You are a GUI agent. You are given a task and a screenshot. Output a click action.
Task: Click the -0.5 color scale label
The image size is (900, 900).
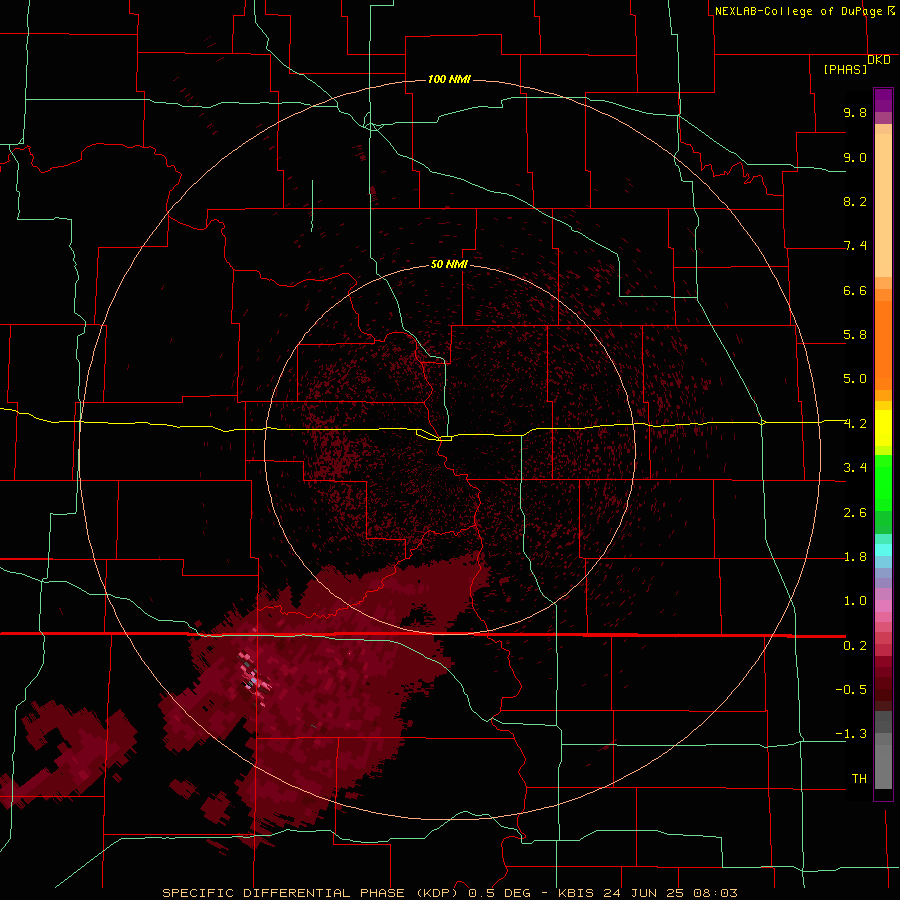pyautogui.click(x=851, y=690)
